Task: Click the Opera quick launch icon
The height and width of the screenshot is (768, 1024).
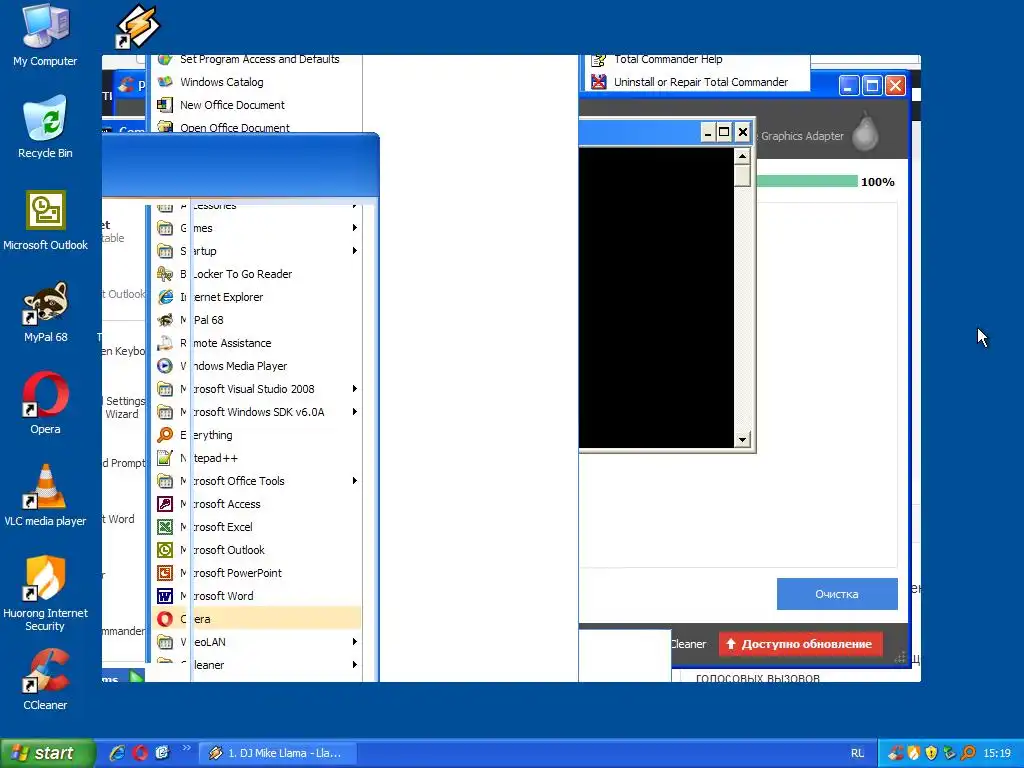Action: click(x=140, y=752)
